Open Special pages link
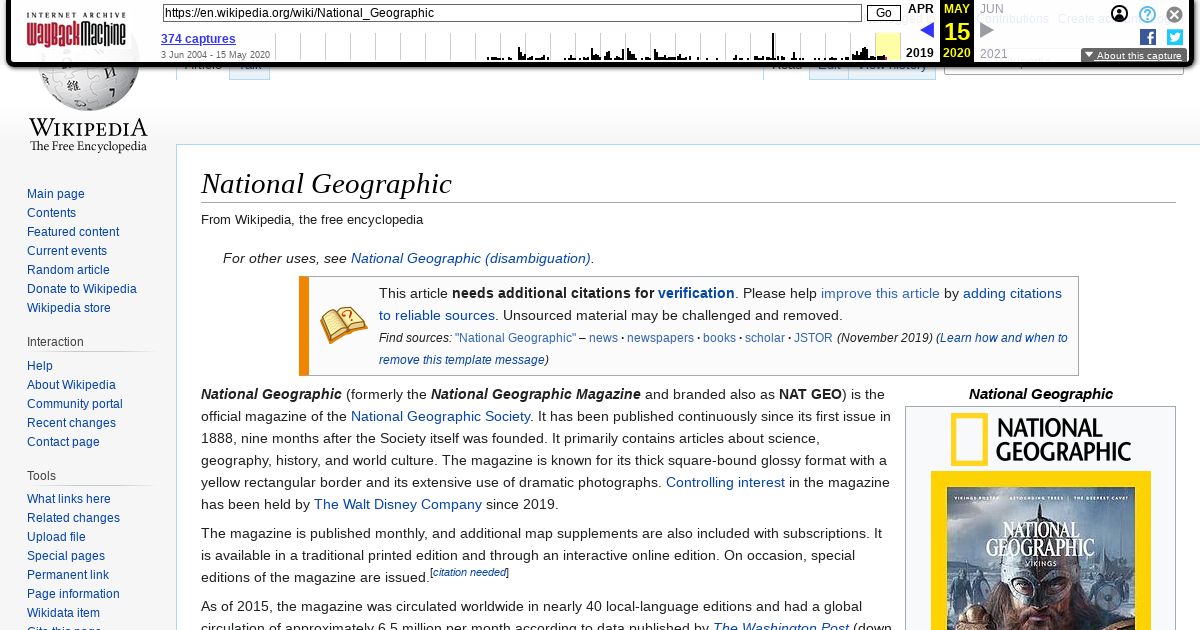Viewport: 1200px width, 630px height. click(66, 556)
